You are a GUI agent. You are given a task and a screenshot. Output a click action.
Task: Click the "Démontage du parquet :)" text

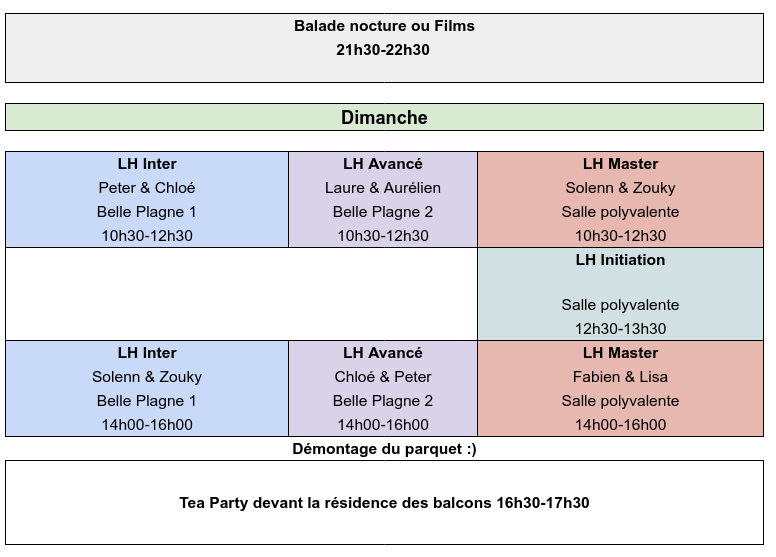click(x=384, y=449)
